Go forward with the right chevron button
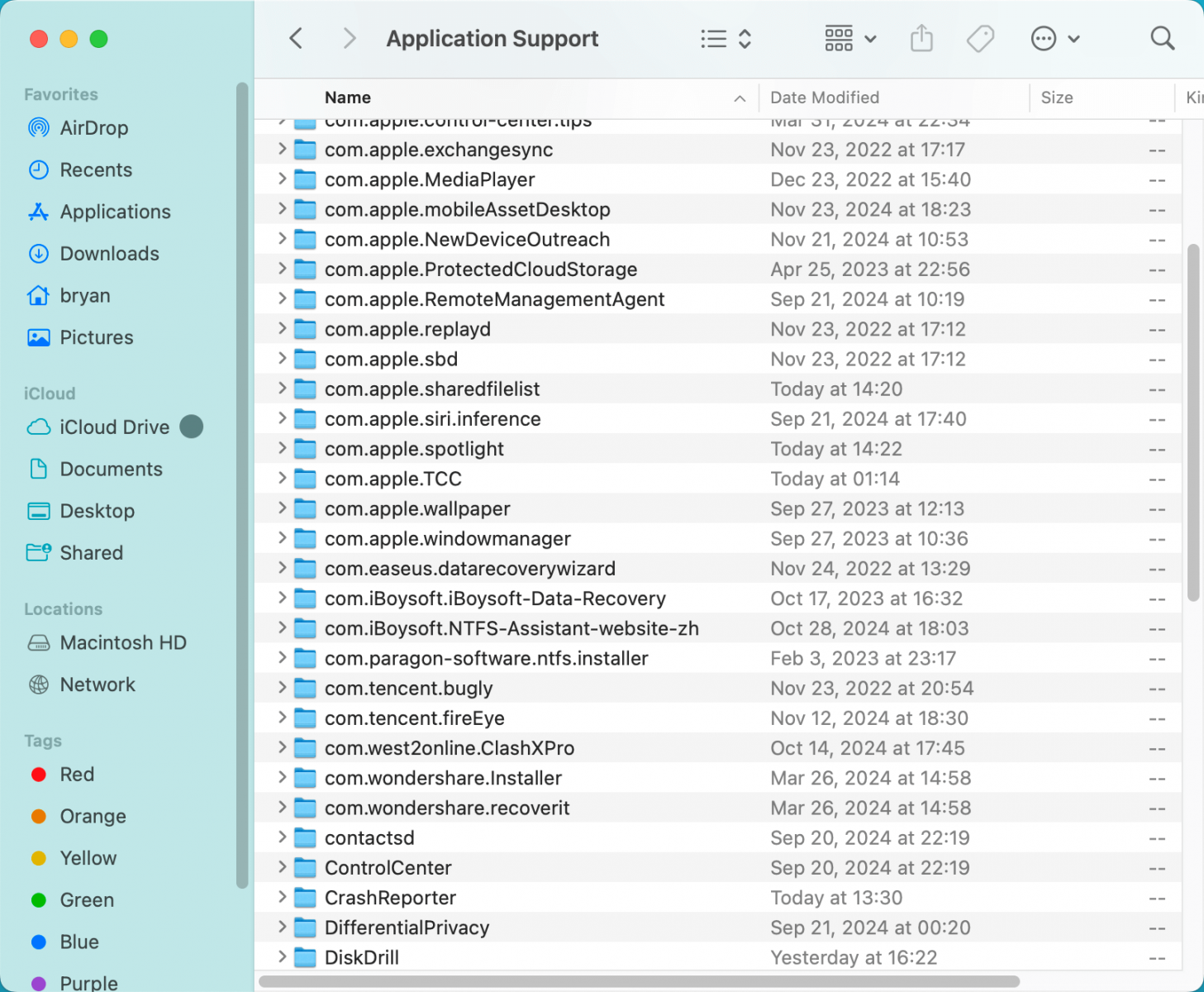Viewport: 1204px width, 992px height. 350,38
